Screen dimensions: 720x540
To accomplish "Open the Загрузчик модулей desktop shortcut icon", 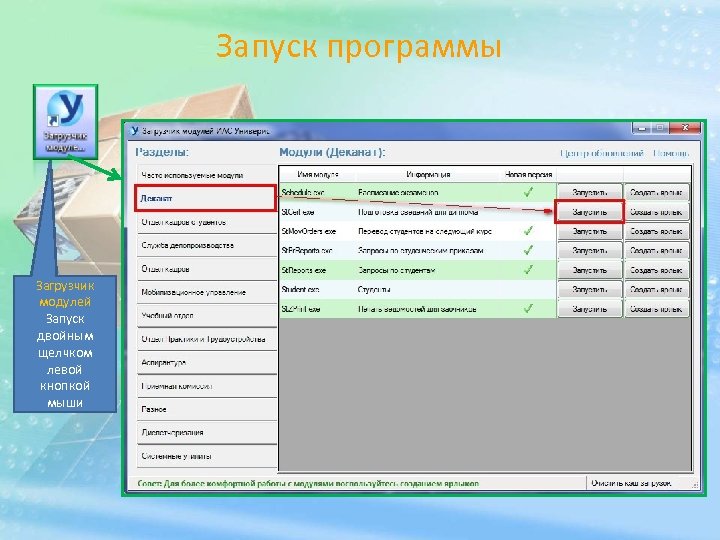I will point(65,122).
